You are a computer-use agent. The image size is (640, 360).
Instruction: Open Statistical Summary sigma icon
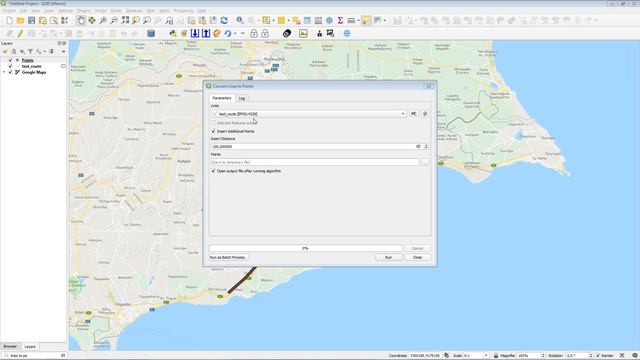(x=340, y=20)
